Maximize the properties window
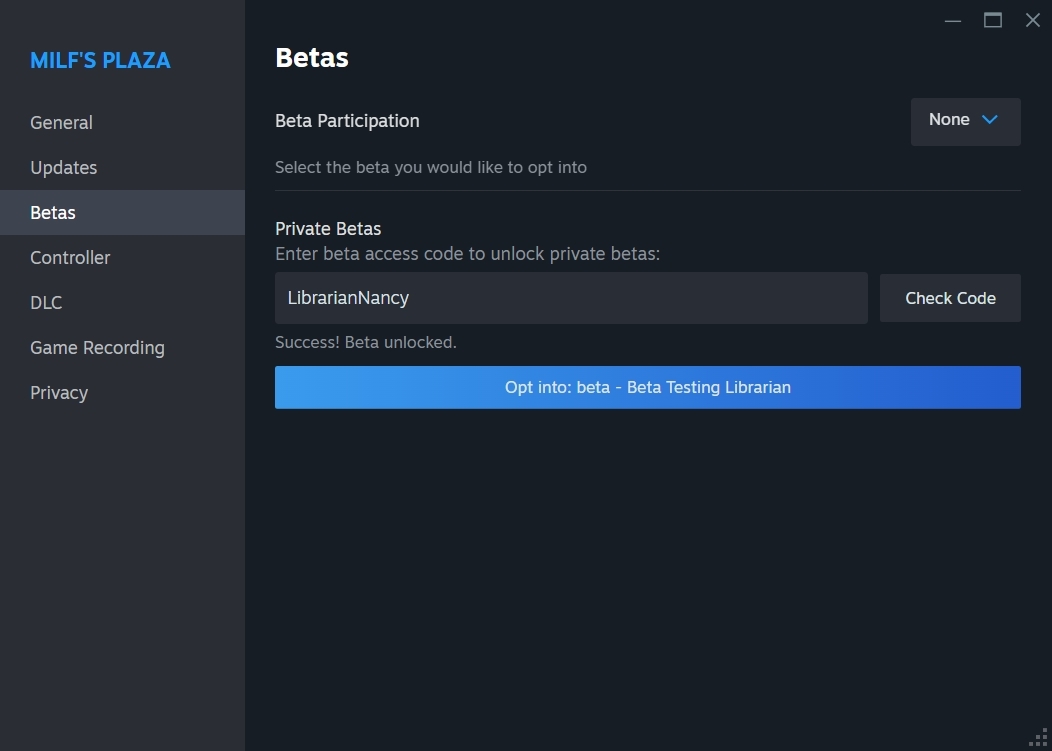 pos(993,21)
